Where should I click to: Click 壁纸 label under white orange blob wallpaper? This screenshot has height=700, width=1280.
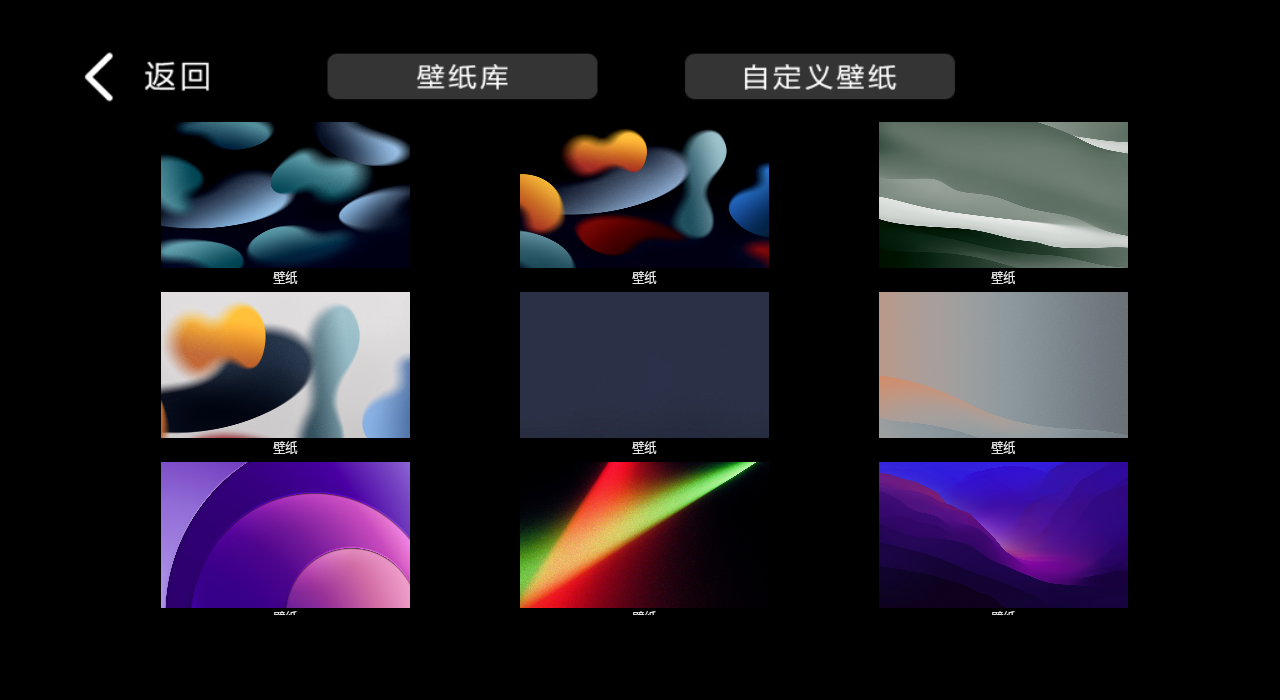[285, 448]
